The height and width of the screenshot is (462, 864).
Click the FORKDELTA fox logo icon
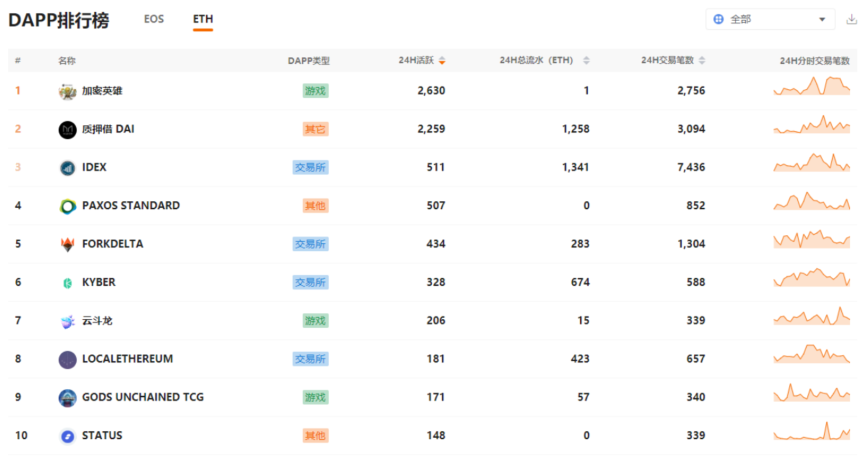pos(67,244)
